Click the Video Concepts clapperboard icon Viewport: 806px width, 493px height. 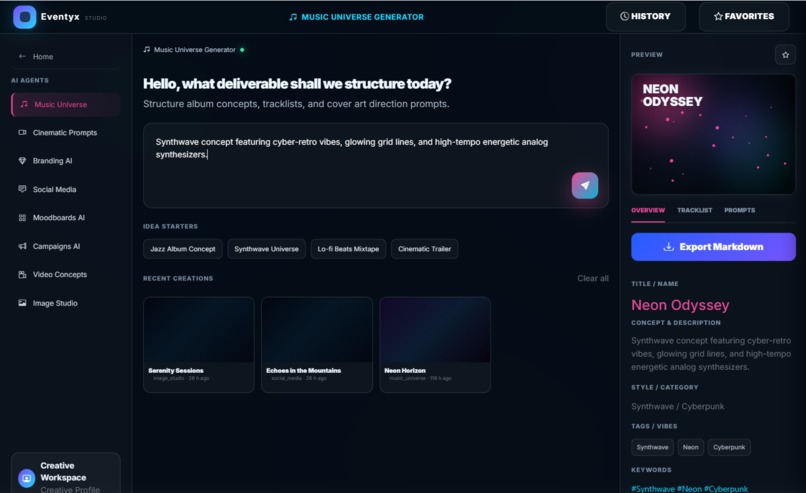[22, 275]
